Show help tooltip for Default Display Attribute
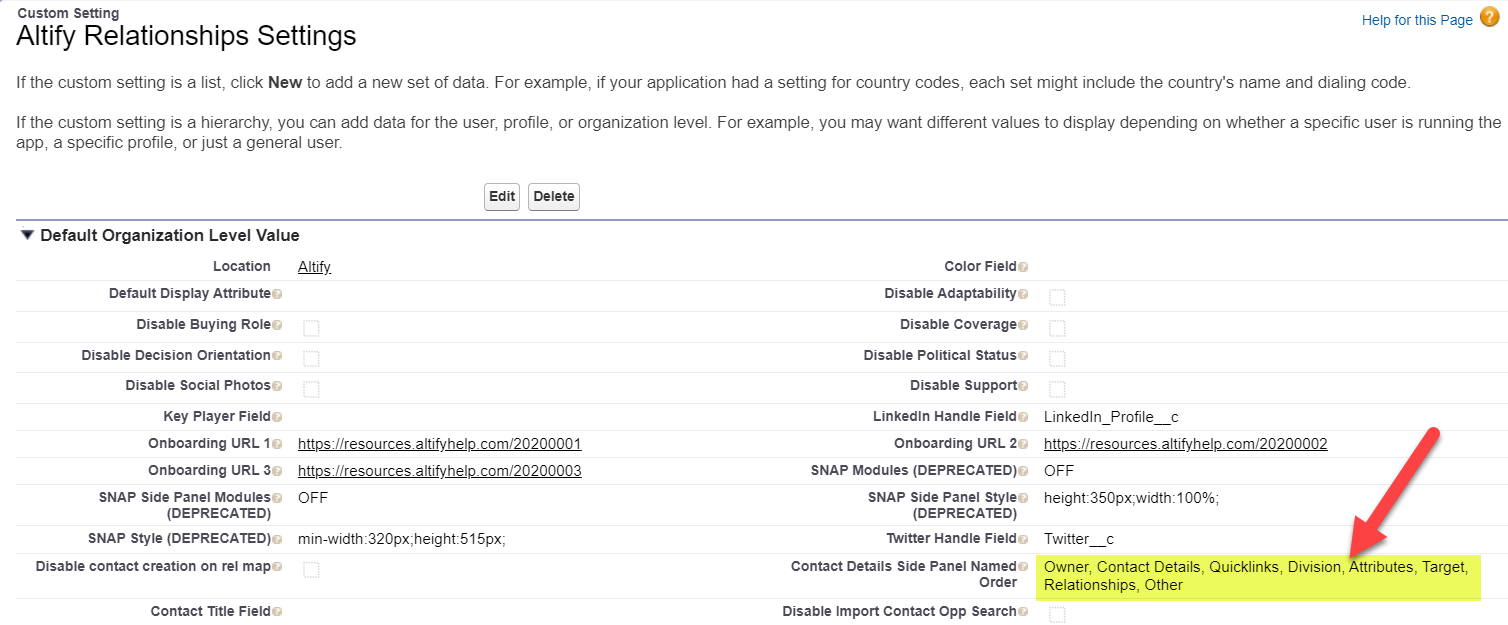1508x625 pixels. pos(277,294)
